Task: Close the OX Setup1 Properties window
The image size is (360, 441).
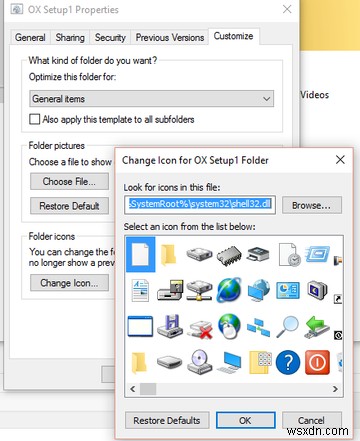Action: [x=287, y=9]
